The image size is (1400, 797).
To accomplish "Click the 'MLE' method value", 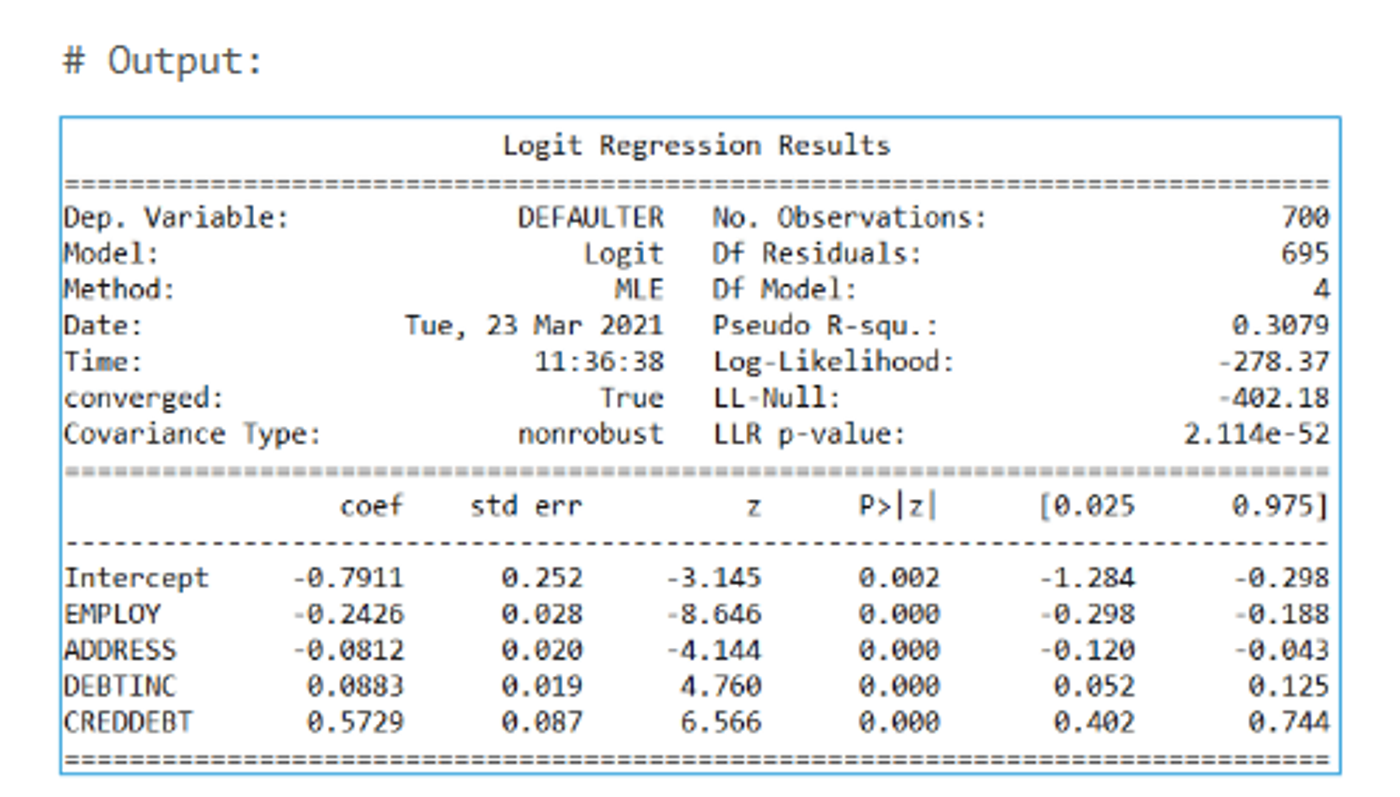I will coord(638,289).
